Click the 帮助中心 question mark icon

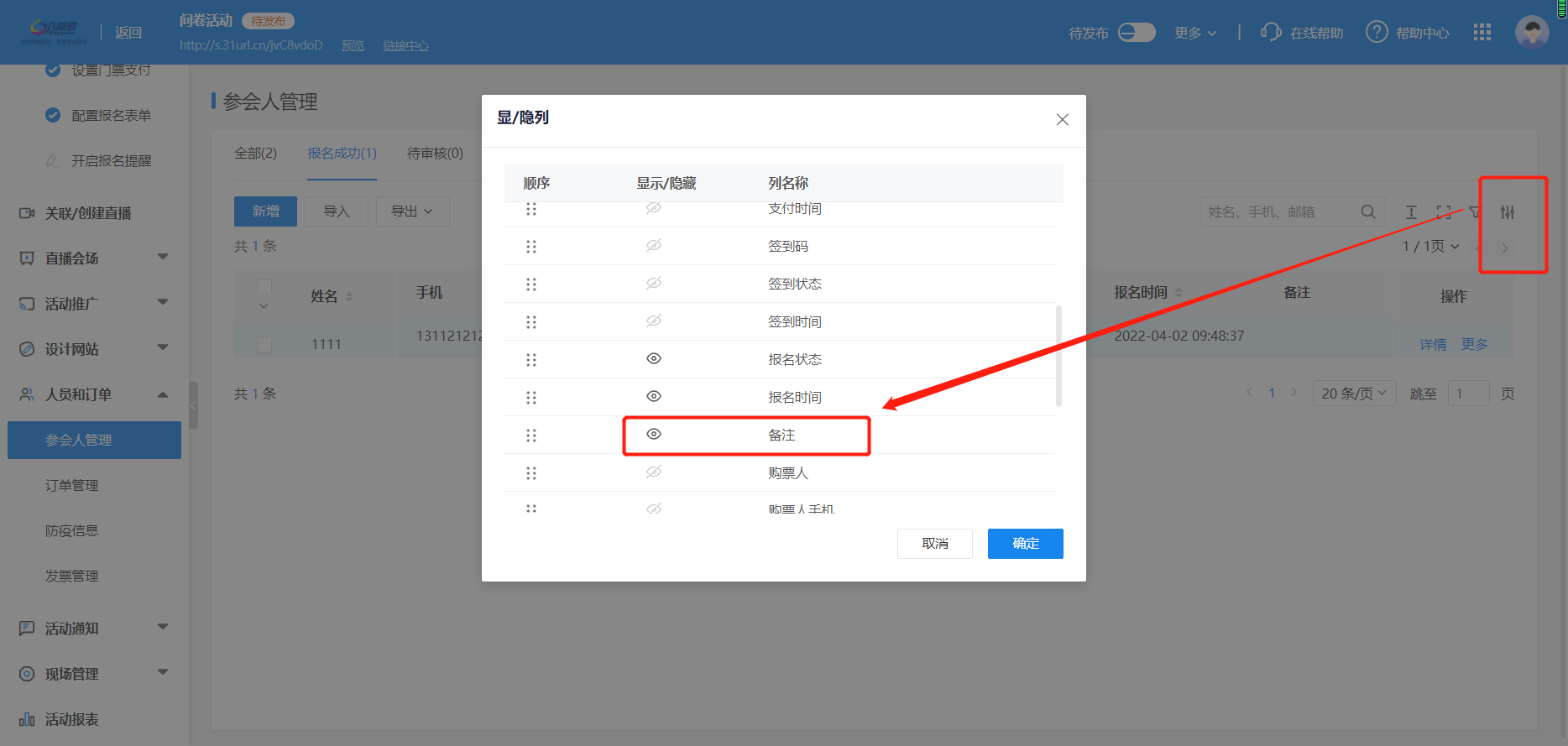1377,32
